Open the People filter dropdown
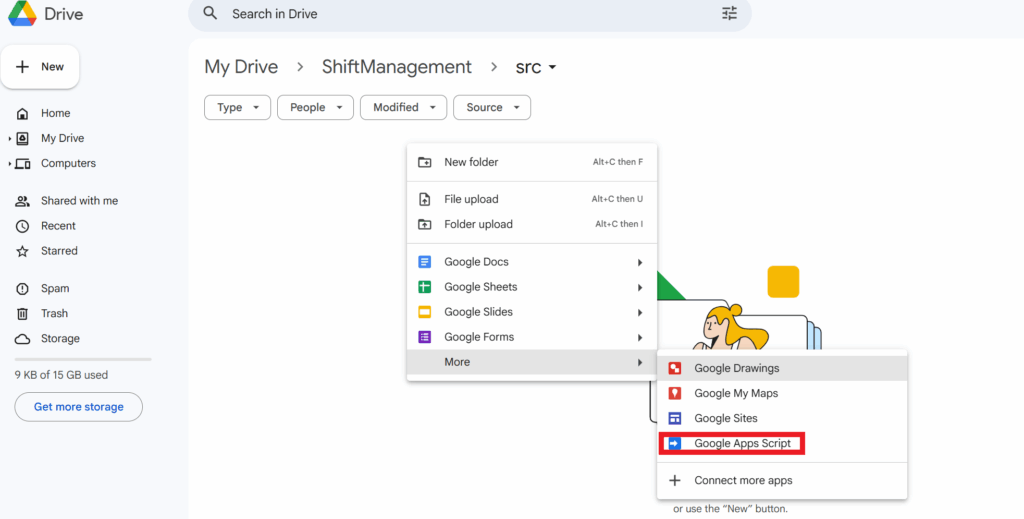Screen dimensions: 1024x519 (x=315, y=108)
